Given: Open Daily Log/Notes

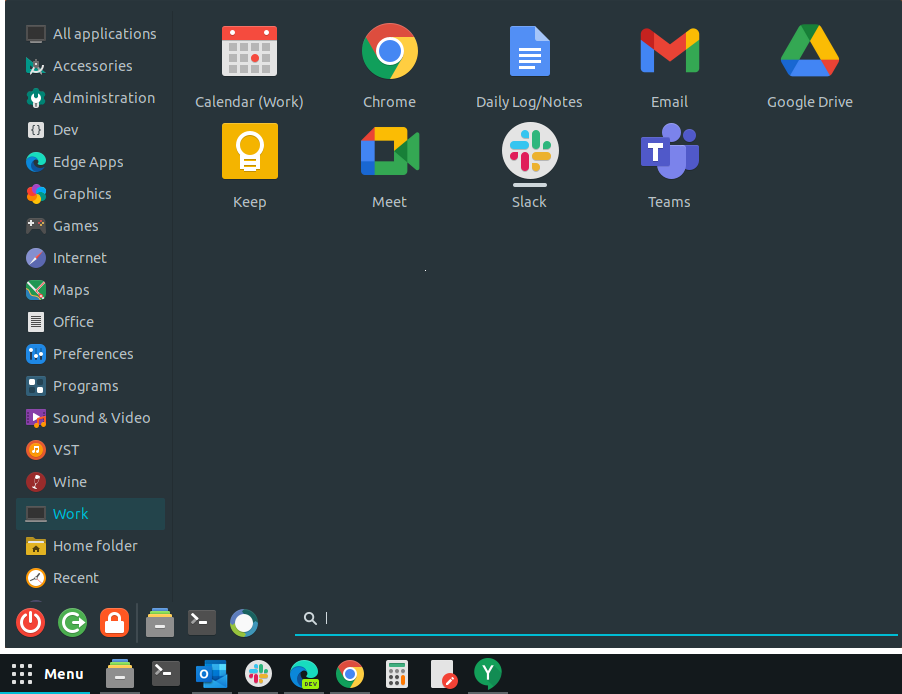Looking at the screenshot, I should point(529,65).
